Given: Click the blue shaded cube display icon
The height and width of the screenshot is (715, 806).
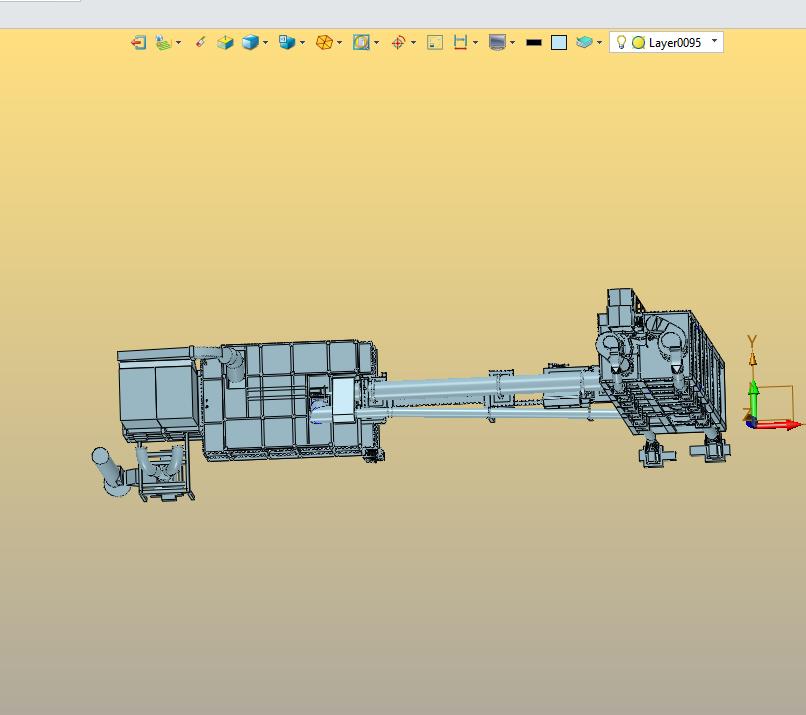Looking at the screenshot, I should click(x=250, y=42).
